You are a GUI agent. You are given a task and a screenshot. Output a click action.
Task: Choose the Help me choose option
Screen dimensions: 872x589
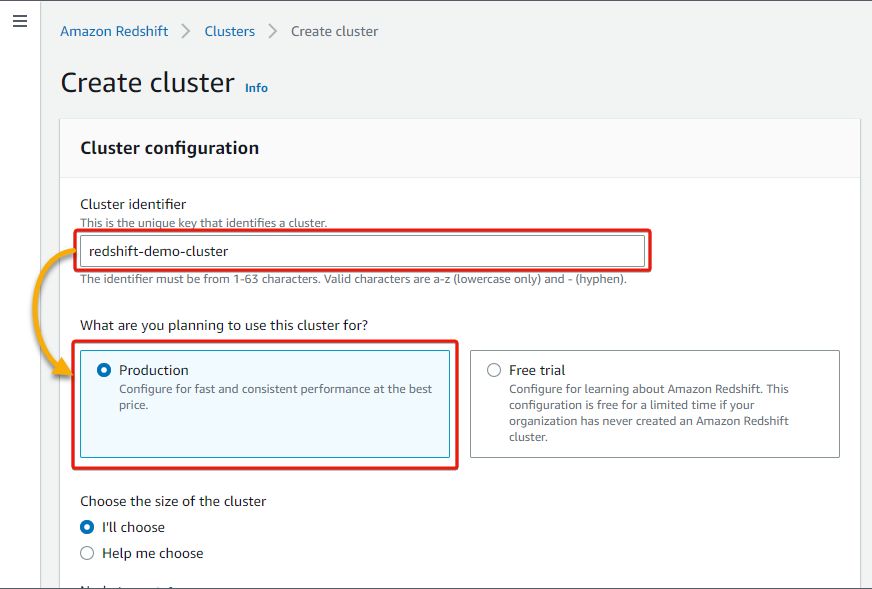click(x=87, y=553)
